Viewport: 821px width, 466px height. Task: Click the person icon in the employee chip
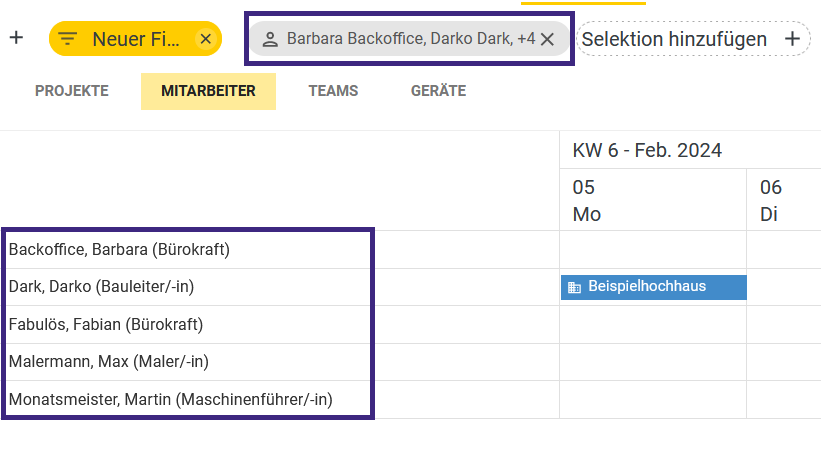[x=270, y=40]
